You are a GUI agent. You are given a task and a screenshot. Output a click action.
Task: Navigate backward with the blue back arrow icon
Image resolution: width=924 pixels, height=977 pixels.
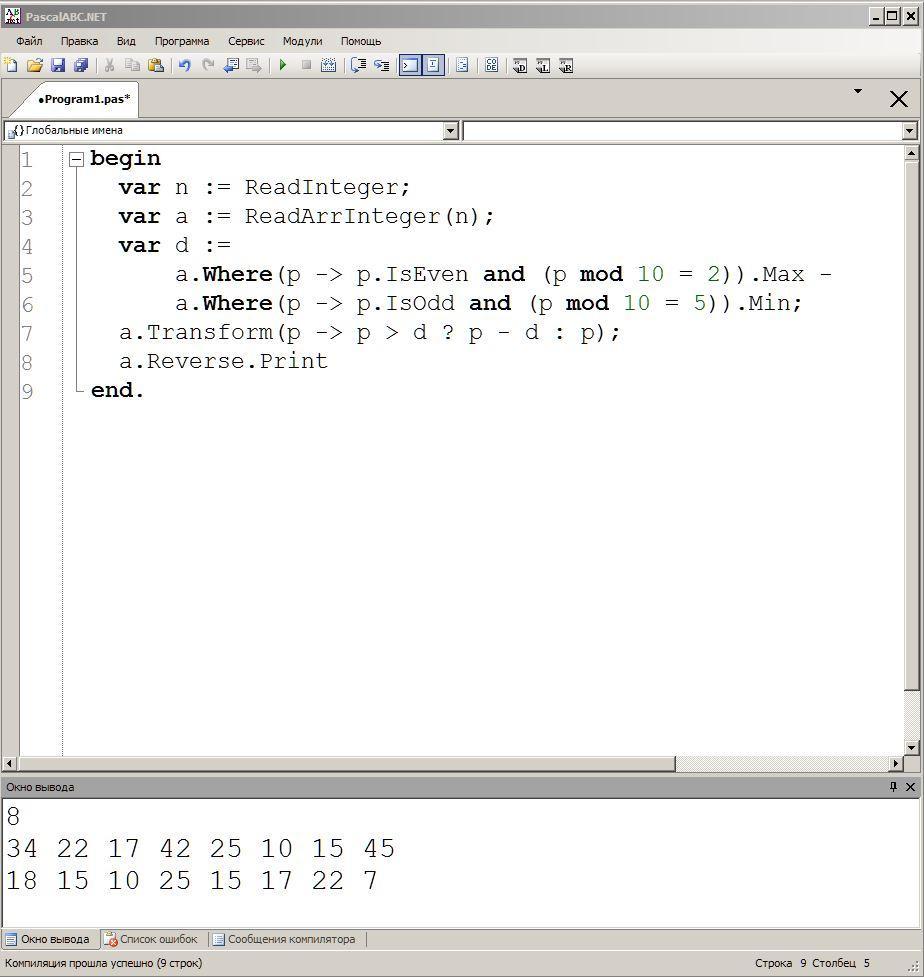point(231,65)
